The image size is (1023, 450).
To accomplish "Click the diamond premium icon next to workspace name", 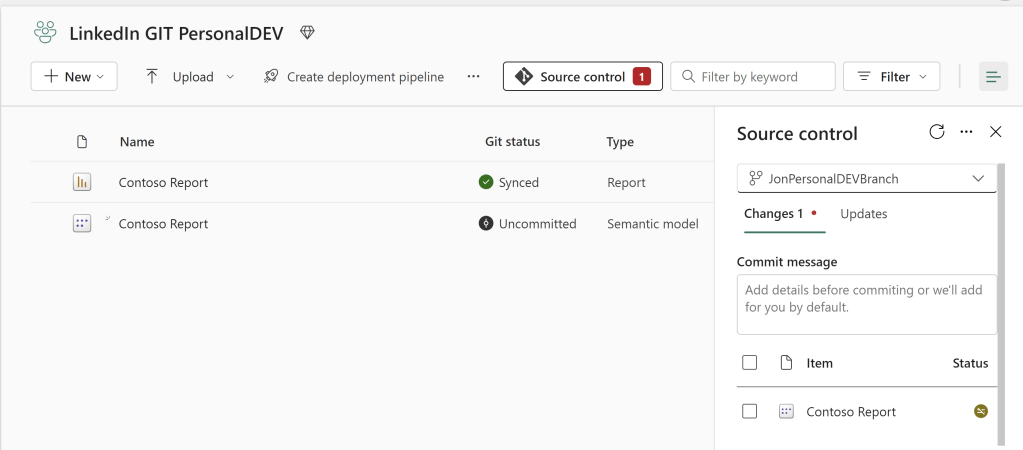I will [307, 33].
